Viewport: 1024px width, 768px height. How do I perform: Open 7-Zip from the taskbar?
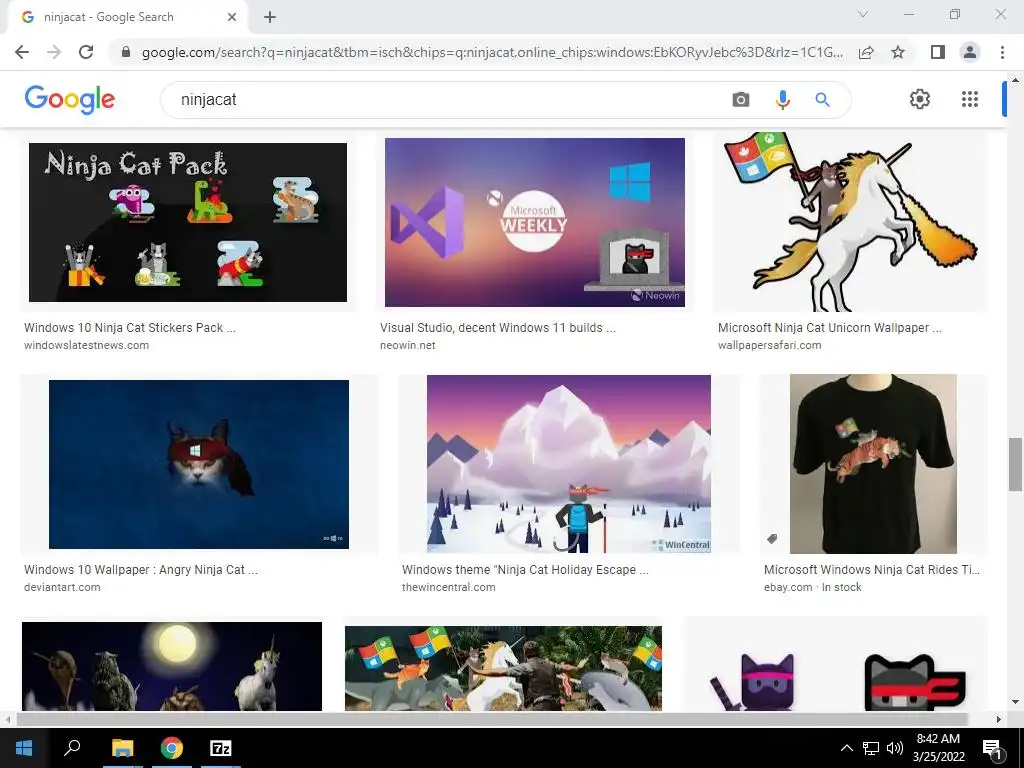click(x=221, y=748)
